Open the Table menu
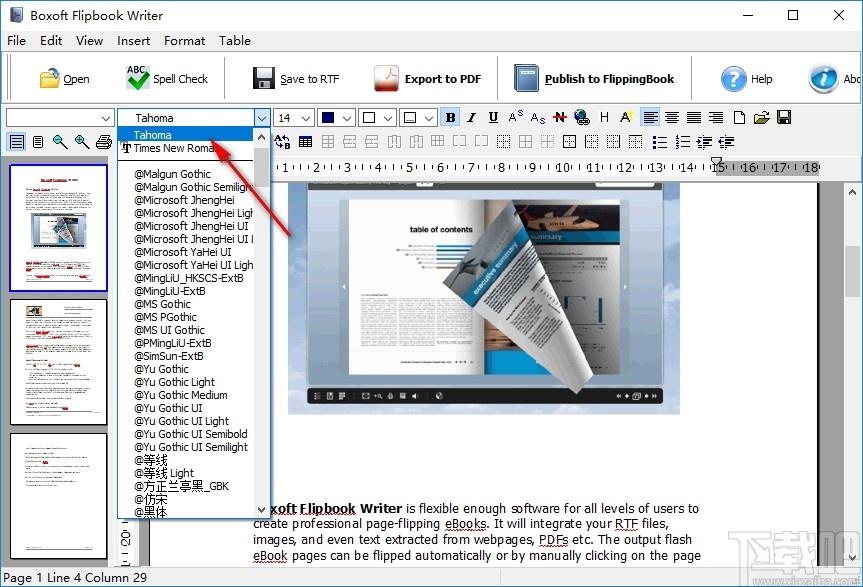 [x=235, y=41]
